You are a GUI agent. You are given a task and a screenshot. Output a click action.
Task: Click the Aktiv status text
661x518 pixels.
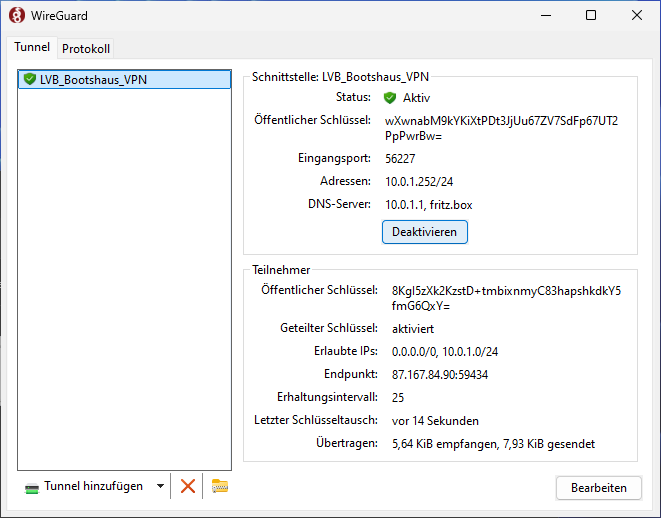(x=416, y=98)
